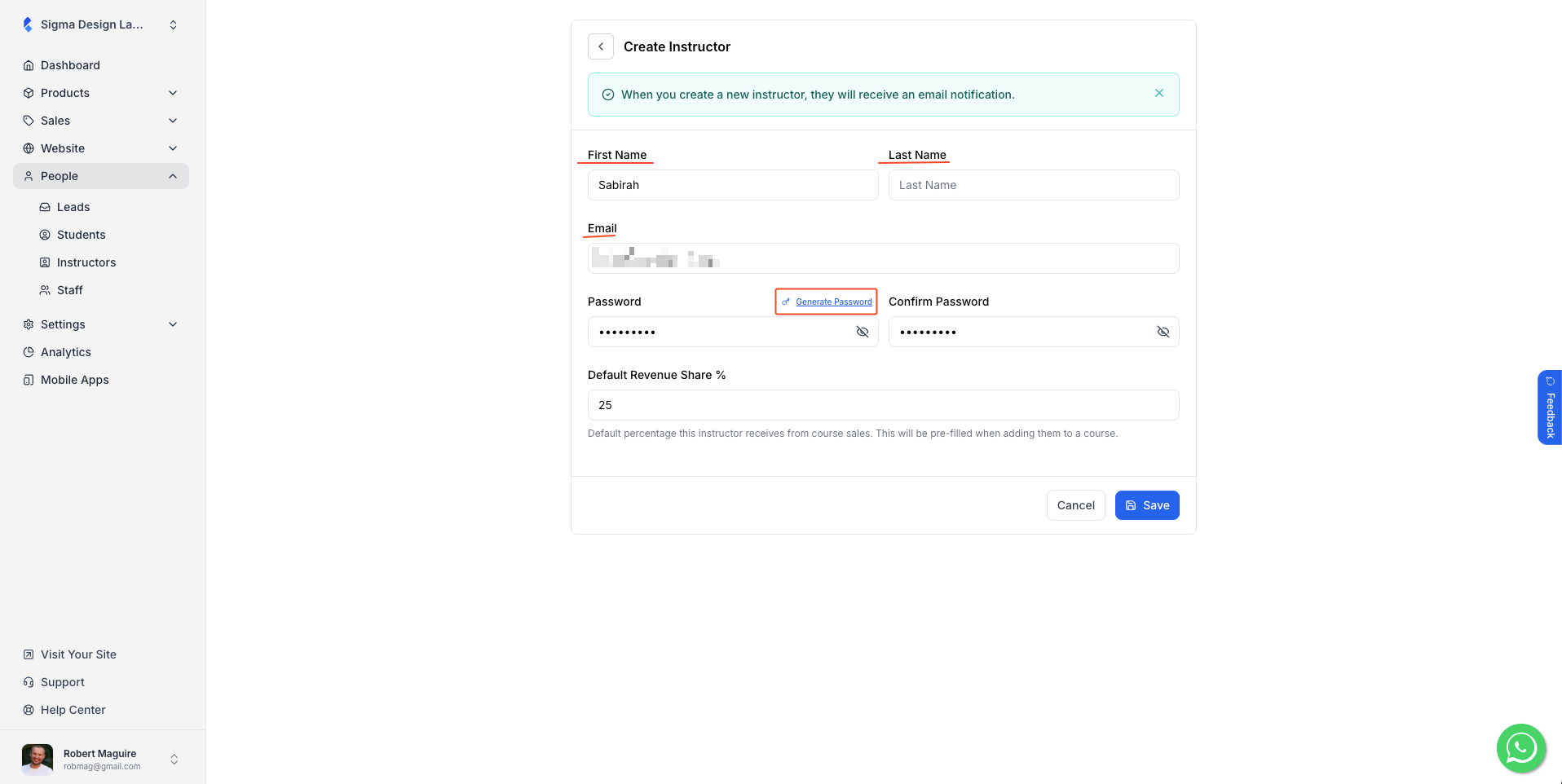This screenshot has height=784, width=1562.
Task: Click the Generate Password key icon
Action: click(x=786, y=302)
